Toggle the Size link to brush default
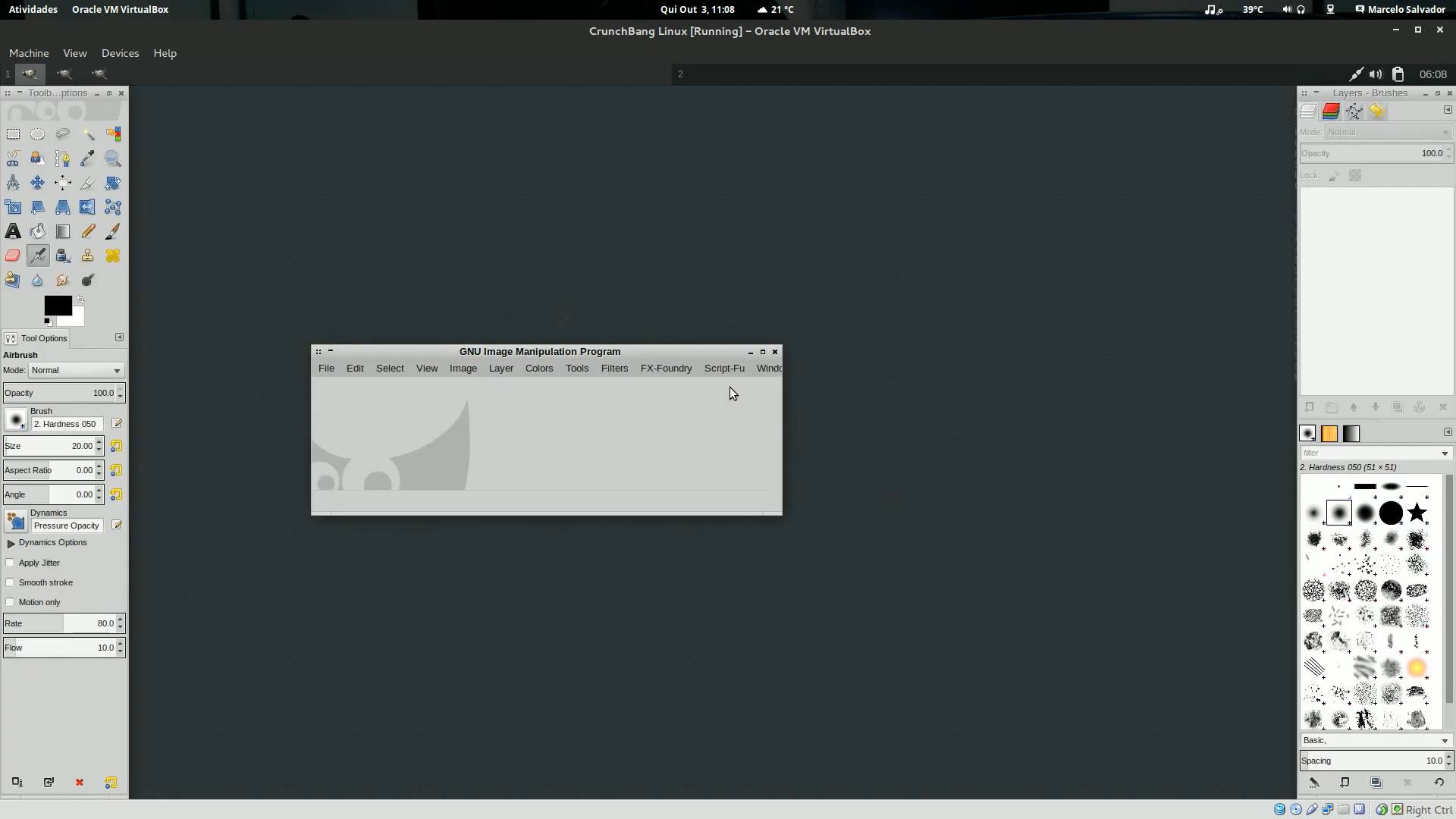The height and width of the screenshot is (819, 1456). click(x=116, y=446)
